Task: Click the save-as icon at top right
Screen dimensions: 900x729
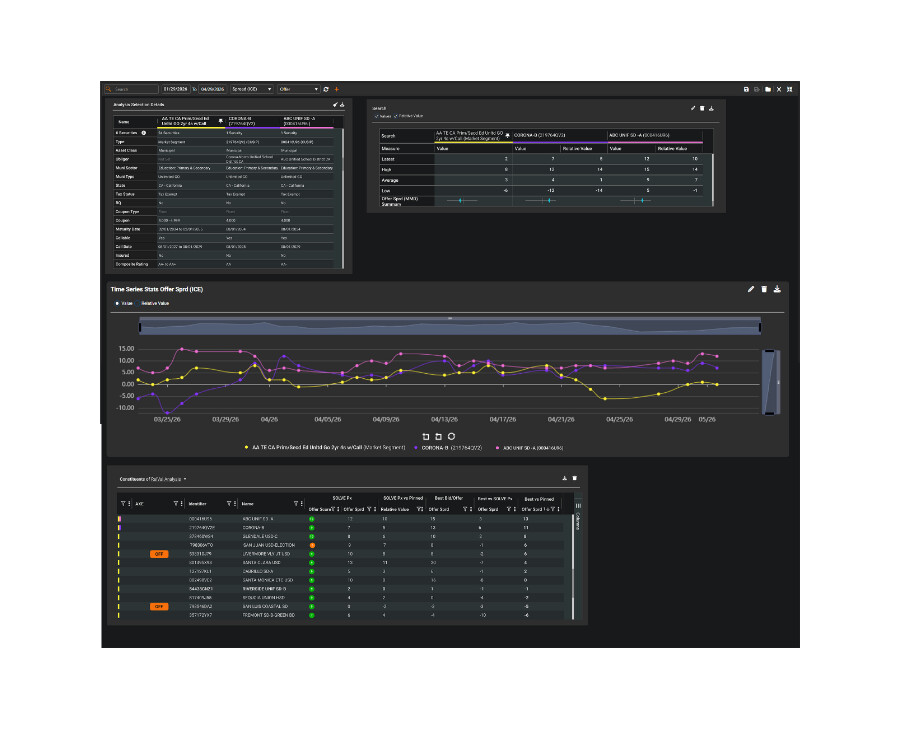Action: [757, 89]
